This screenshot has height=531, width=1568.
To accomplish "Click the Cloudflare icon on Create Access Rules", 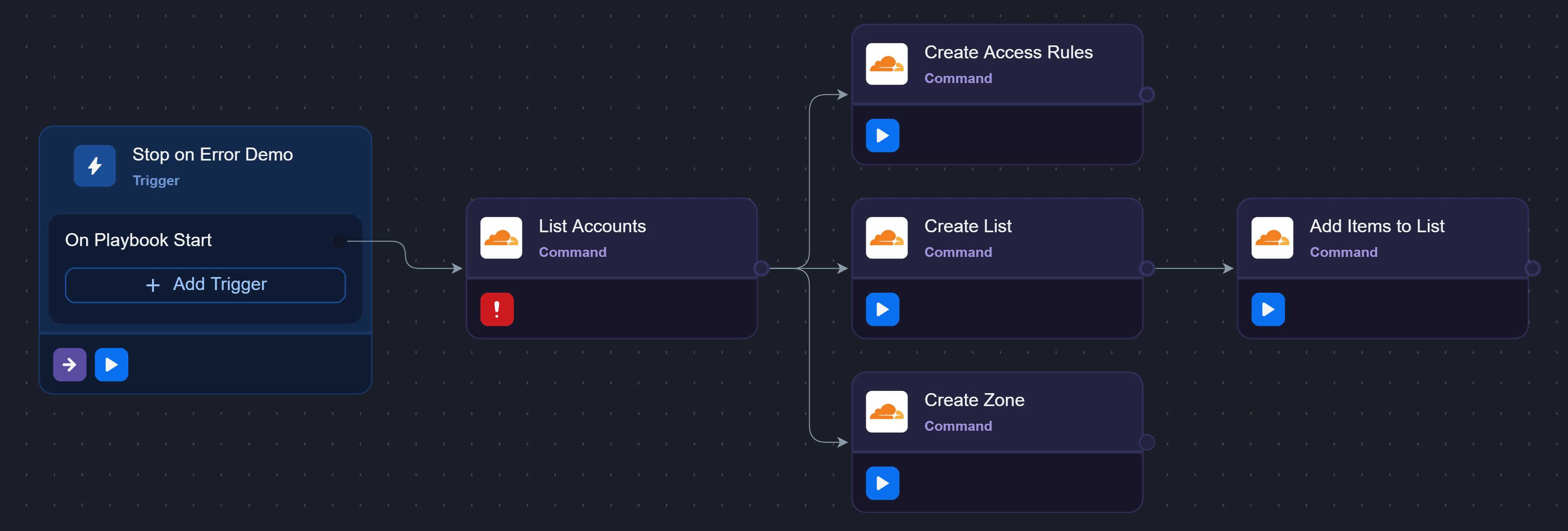I will click(x=886, y=64).
